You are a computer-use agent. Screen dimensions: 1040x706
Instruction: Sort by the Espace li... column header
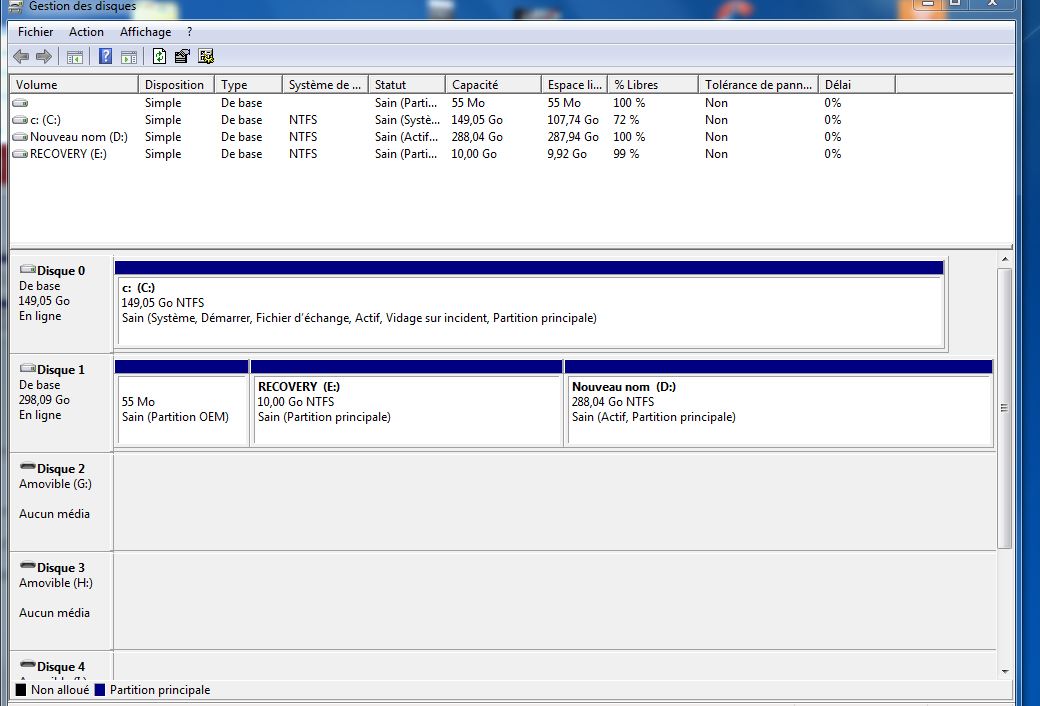pos(574,85)
